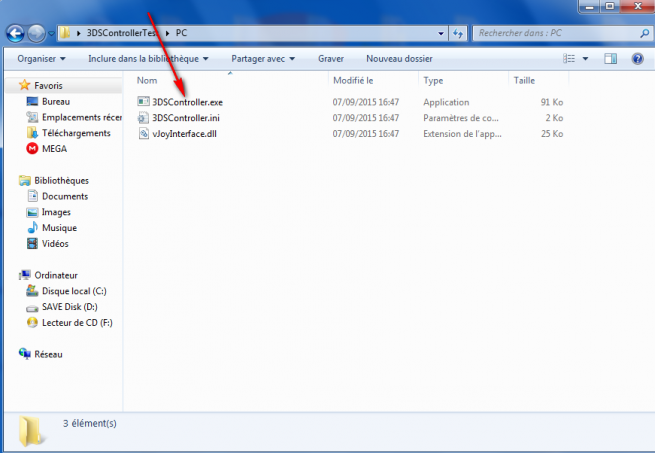Click the Vidéos film icon

tap(32, 243)
